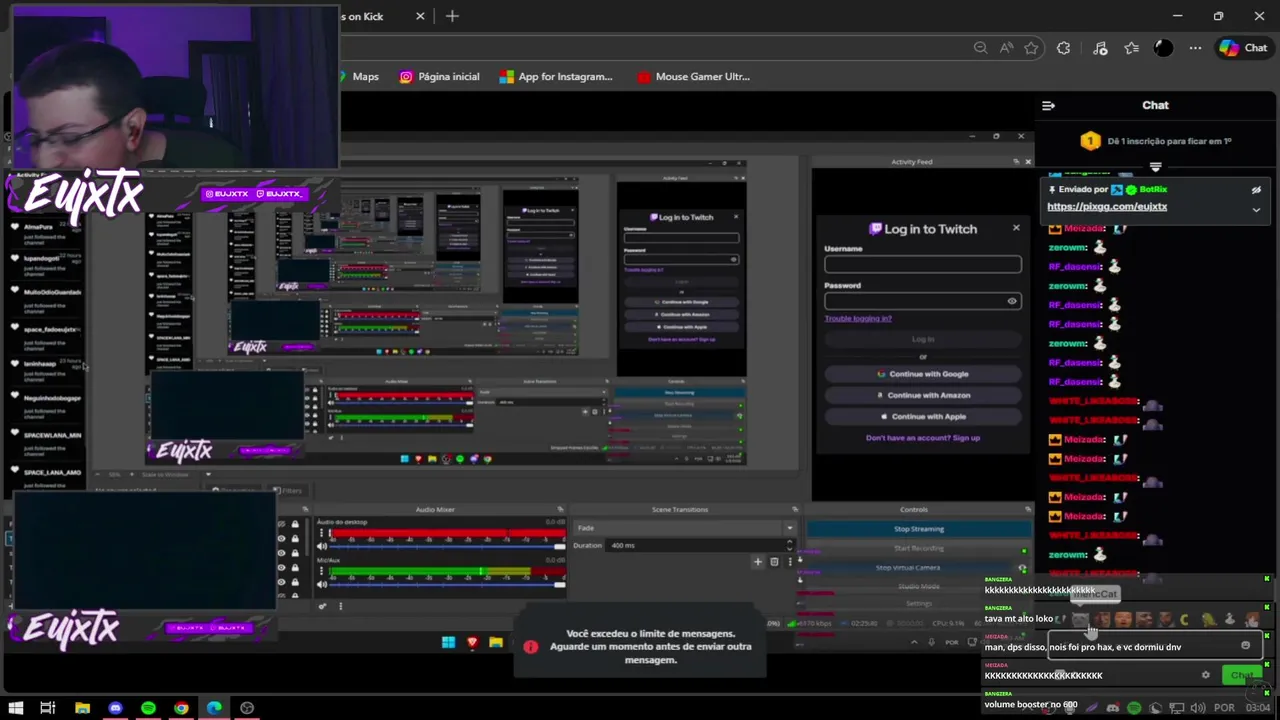1280x720 pixels.
Task: Open Task View on the taskbar
Action: click(x=48, y=708)
